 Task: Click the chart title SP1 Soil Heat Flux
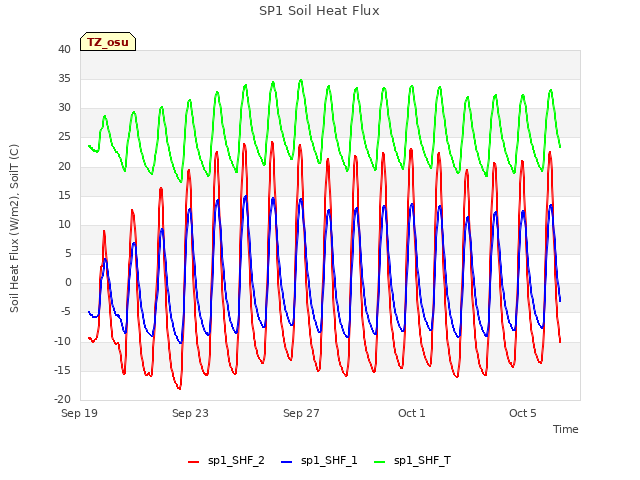319,11
